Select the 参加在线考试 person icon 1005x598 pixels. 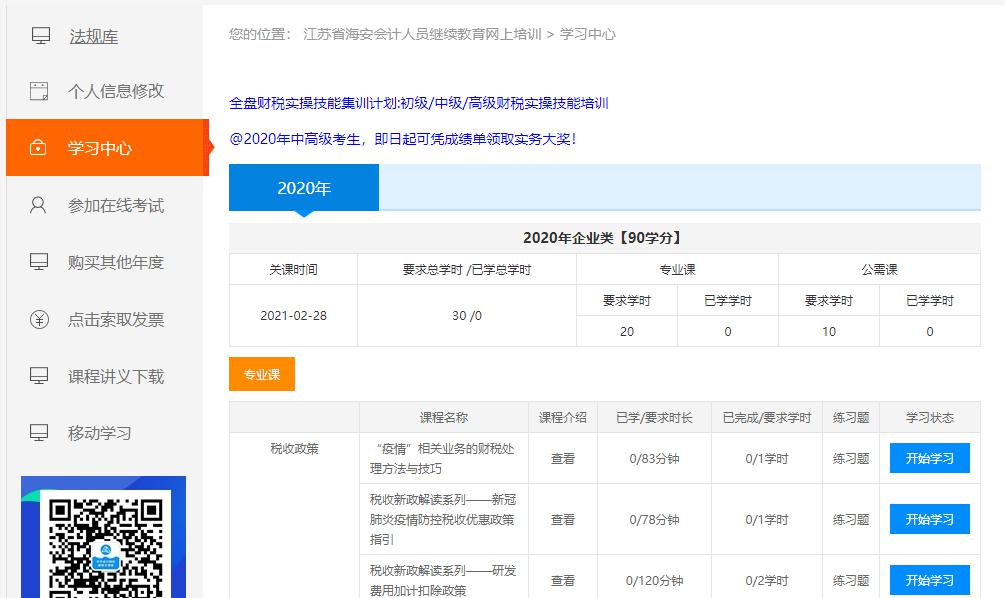tap(38, 203)
